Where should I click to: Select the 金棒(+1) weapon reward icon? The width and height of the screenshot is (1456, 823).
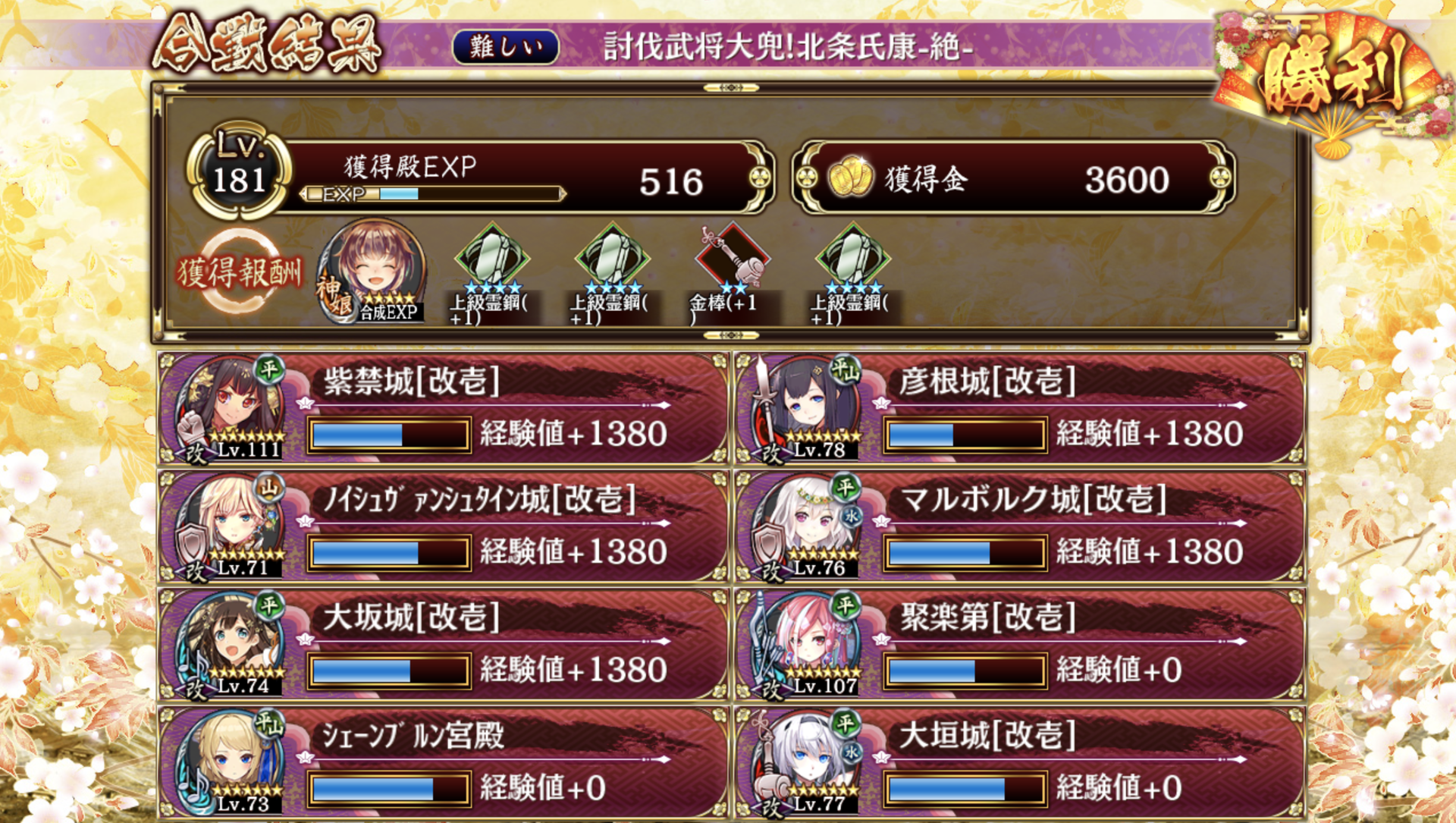pyautogui.click(x=731, y=258)
